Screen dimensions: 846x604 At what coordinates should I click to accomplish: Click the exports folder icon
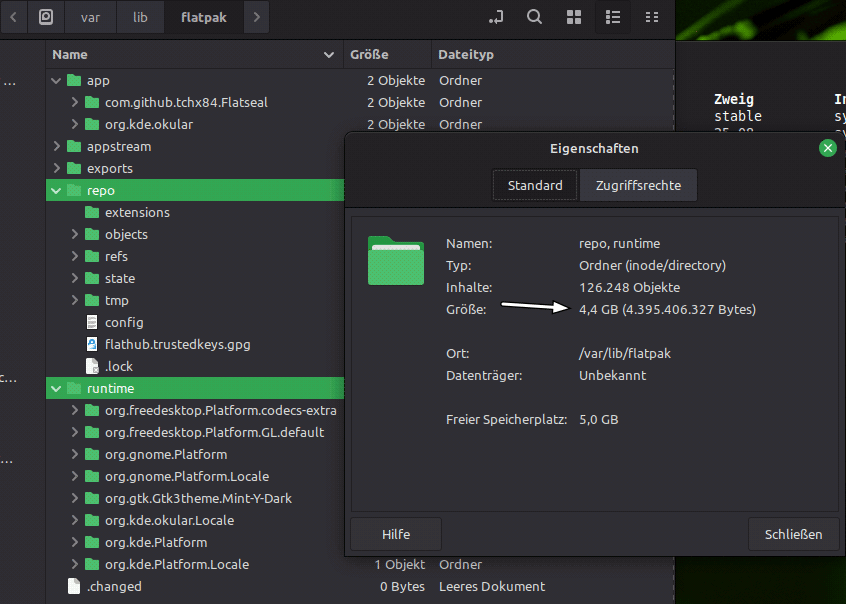pyautogui.click(x=74, y=168)
